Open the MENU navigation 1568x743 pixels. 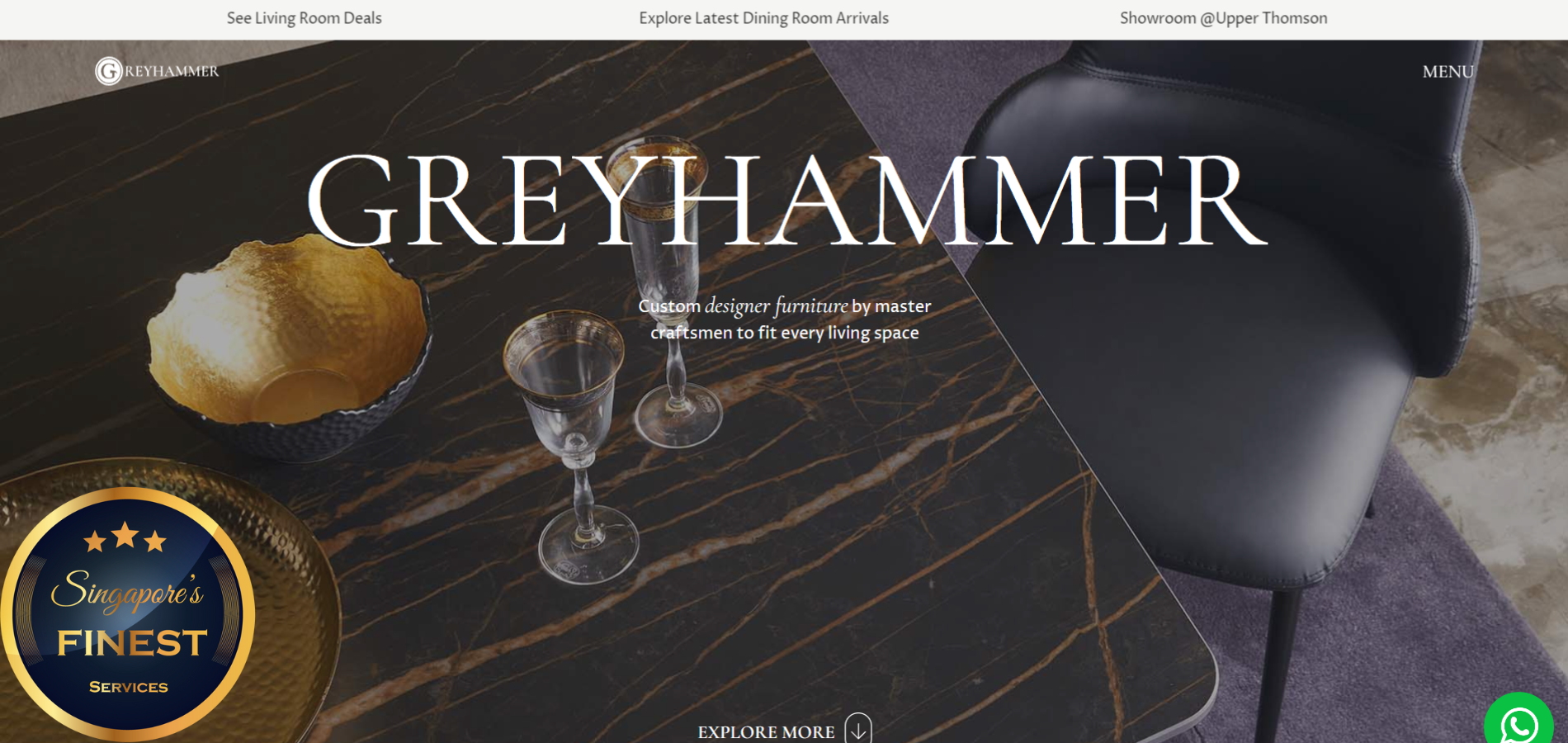1448,72
